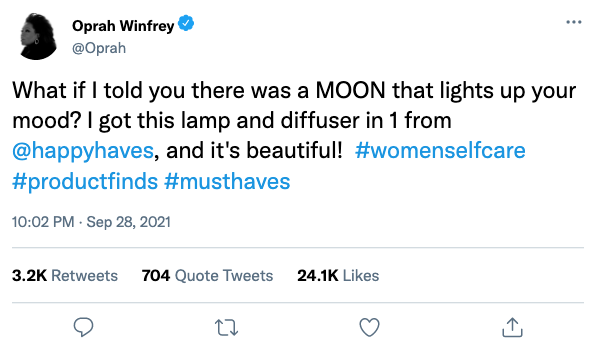Click the blue verified badge
Viewport: 596px width, 364px height.
(x=186, y=24)
